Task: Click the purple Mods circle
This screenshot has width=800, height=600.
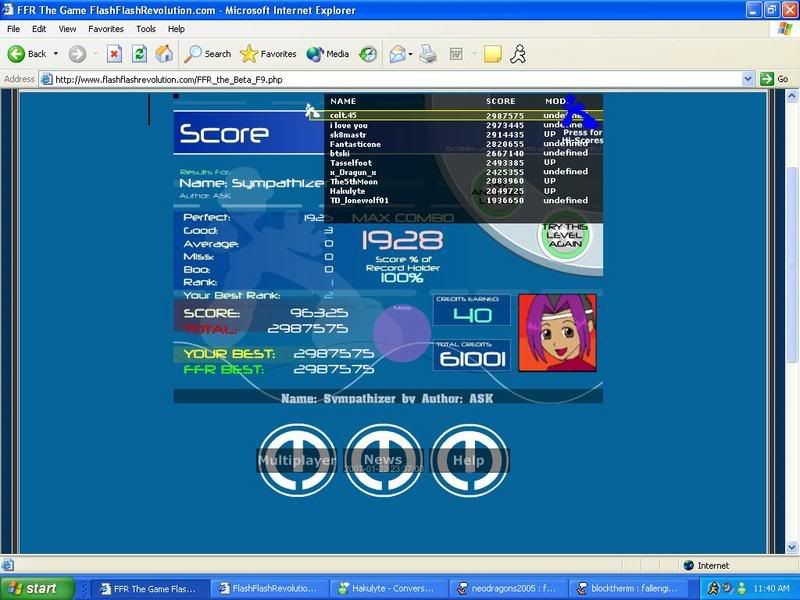Action: tap(402, 333)
